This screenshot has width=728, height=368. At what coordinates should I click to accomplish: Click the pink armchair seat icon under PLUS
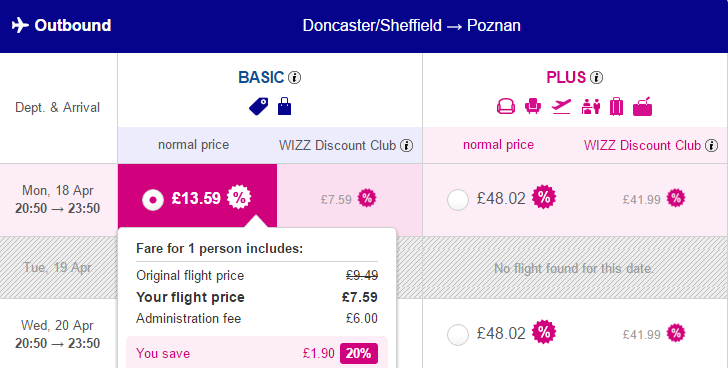pos(533,106)
